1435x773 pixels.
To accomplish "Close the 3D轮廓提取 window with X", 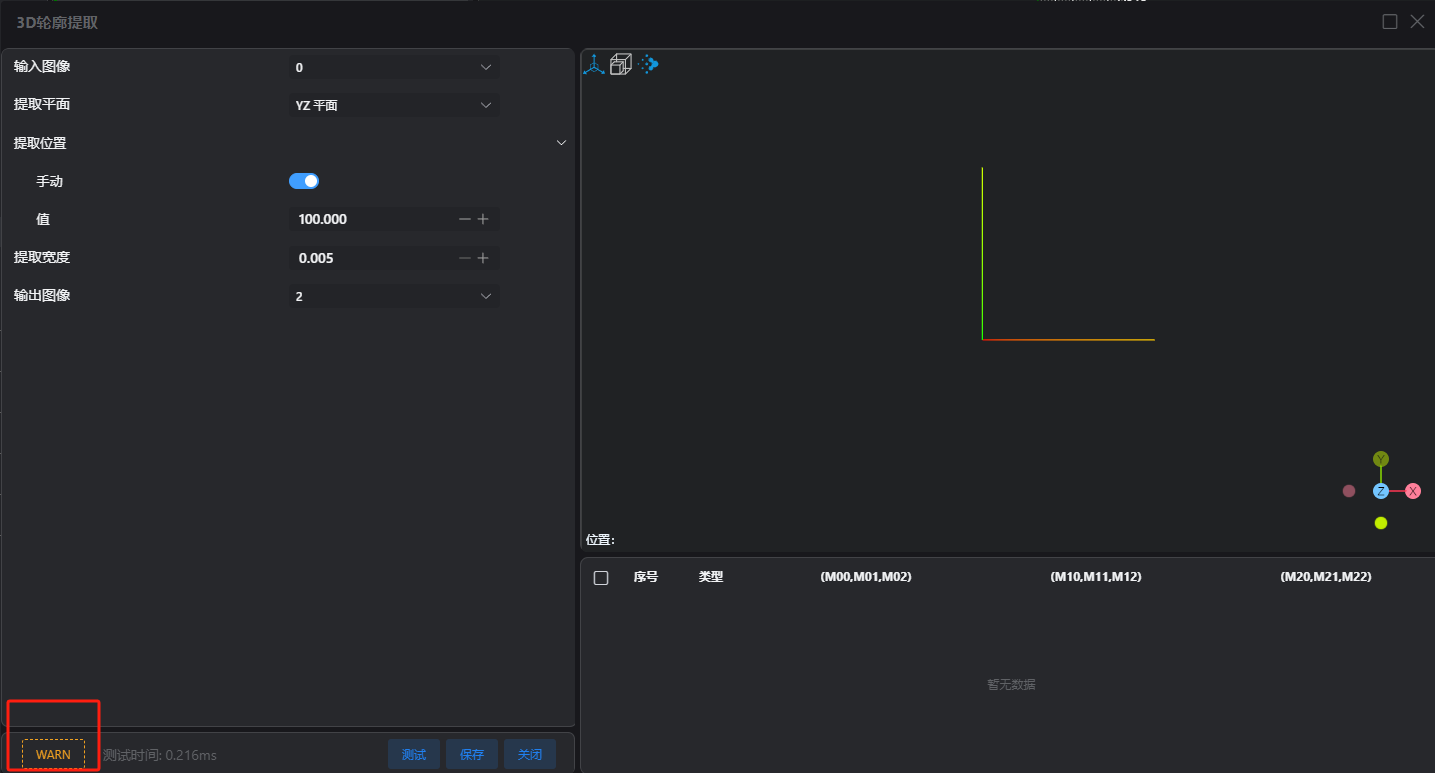I will click(1417, 22).
